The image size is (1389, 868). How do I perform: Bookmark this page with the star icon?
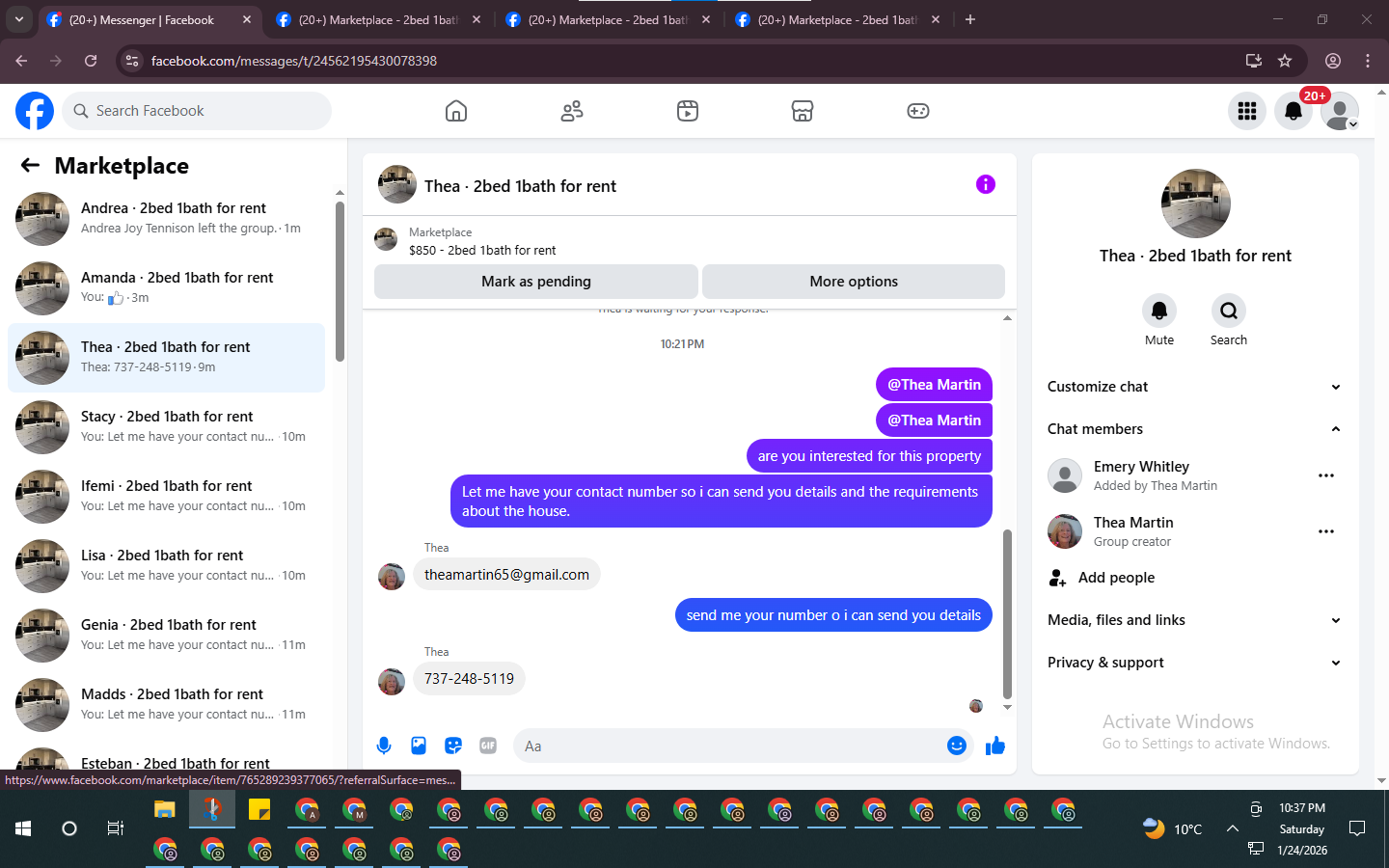(1285, 61)
